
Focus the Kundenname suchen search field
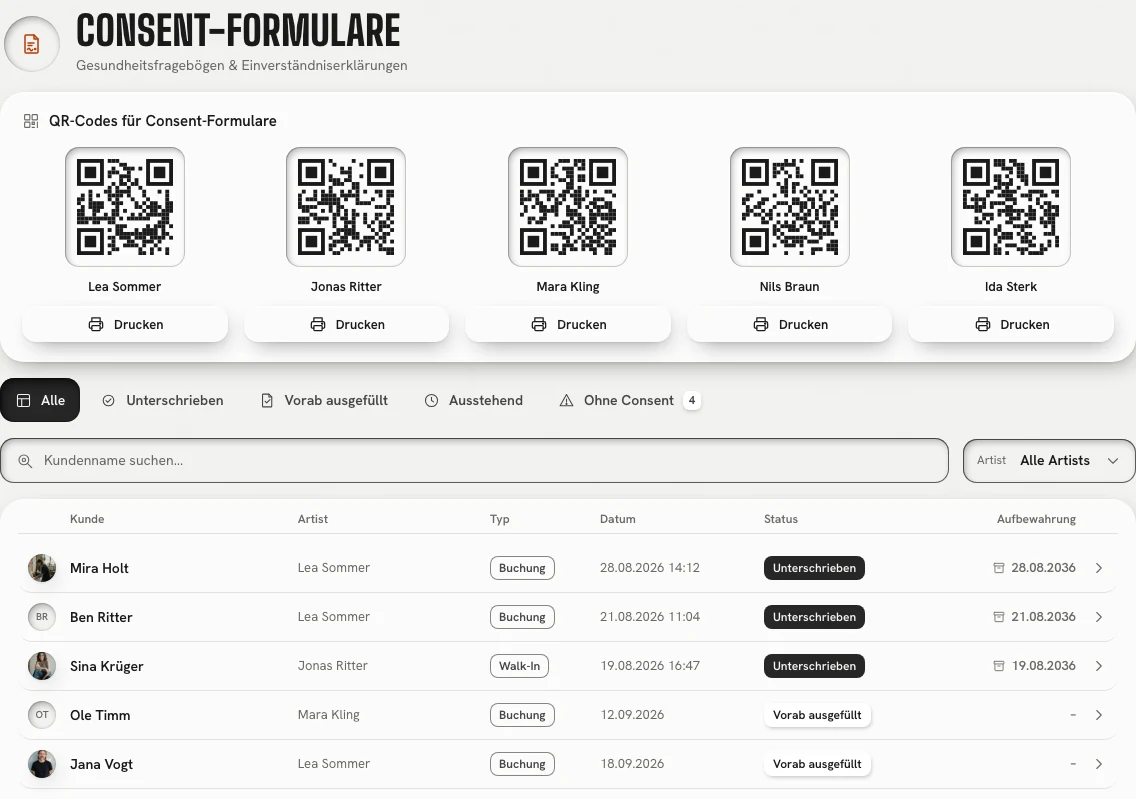pos(475,460)
